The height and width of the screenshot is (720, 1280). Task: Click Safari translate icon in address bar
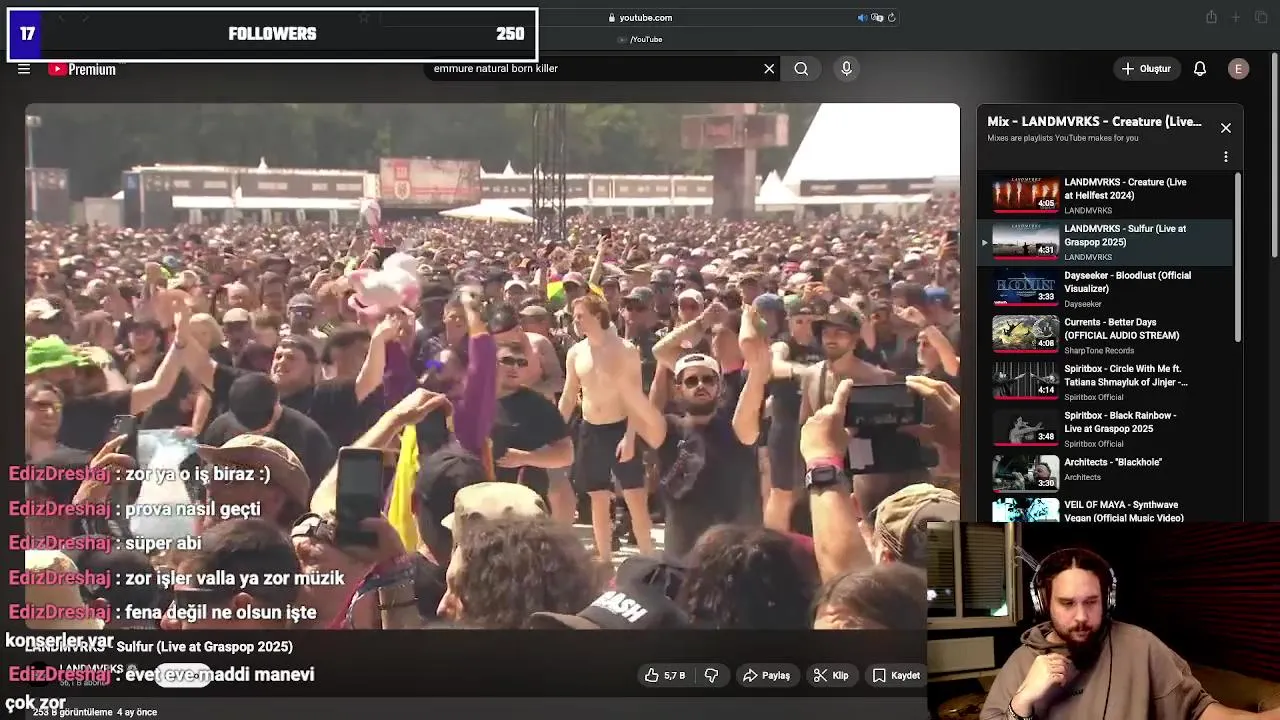(877, 18)
